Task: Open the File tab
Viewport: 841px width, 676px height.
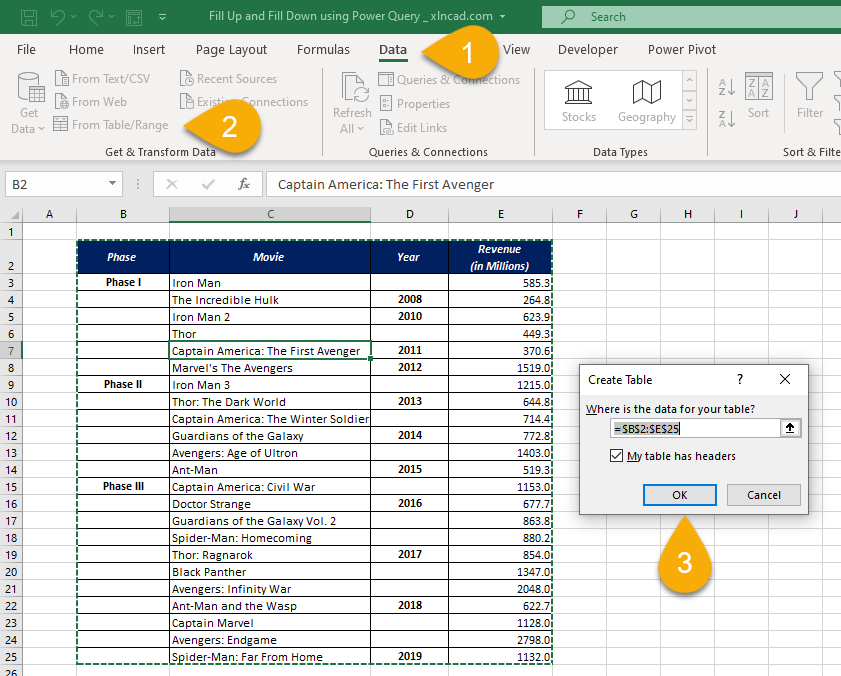Action: pos(26,49)
